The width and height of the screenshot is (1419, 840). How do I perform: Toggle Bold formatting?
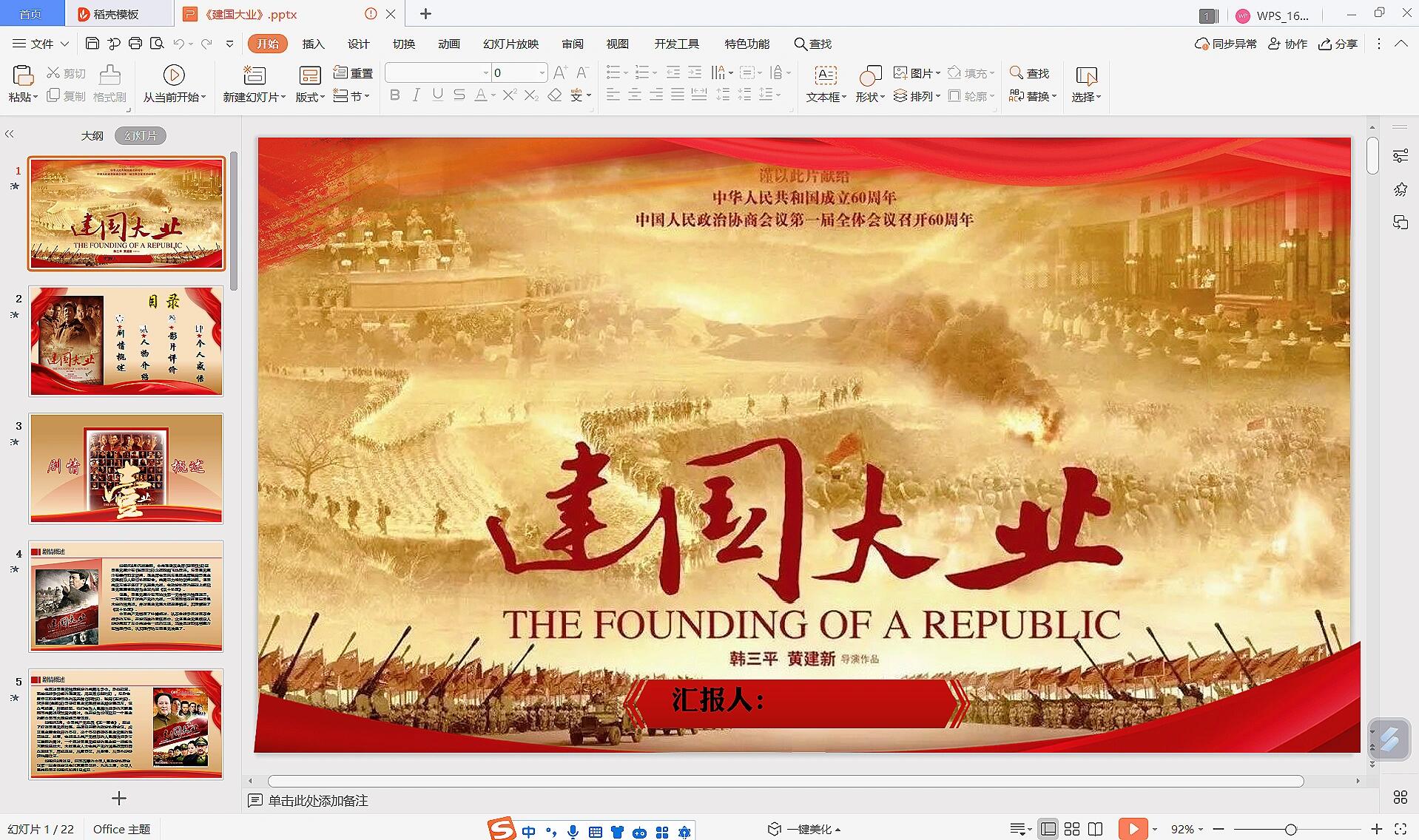(x=394, y=95)
